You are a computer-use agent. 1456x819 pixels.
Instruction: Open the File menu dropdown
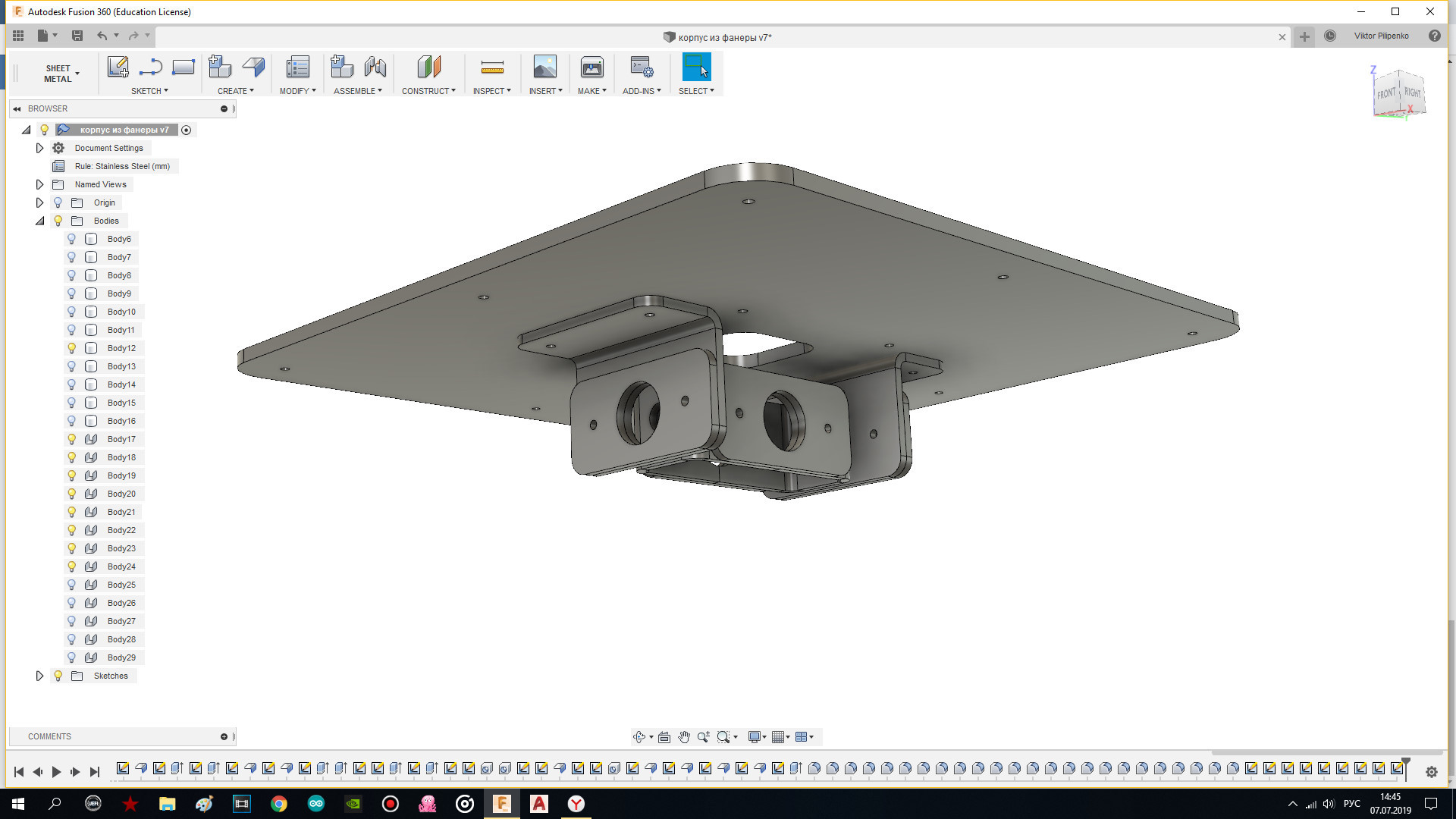(47, 36)
